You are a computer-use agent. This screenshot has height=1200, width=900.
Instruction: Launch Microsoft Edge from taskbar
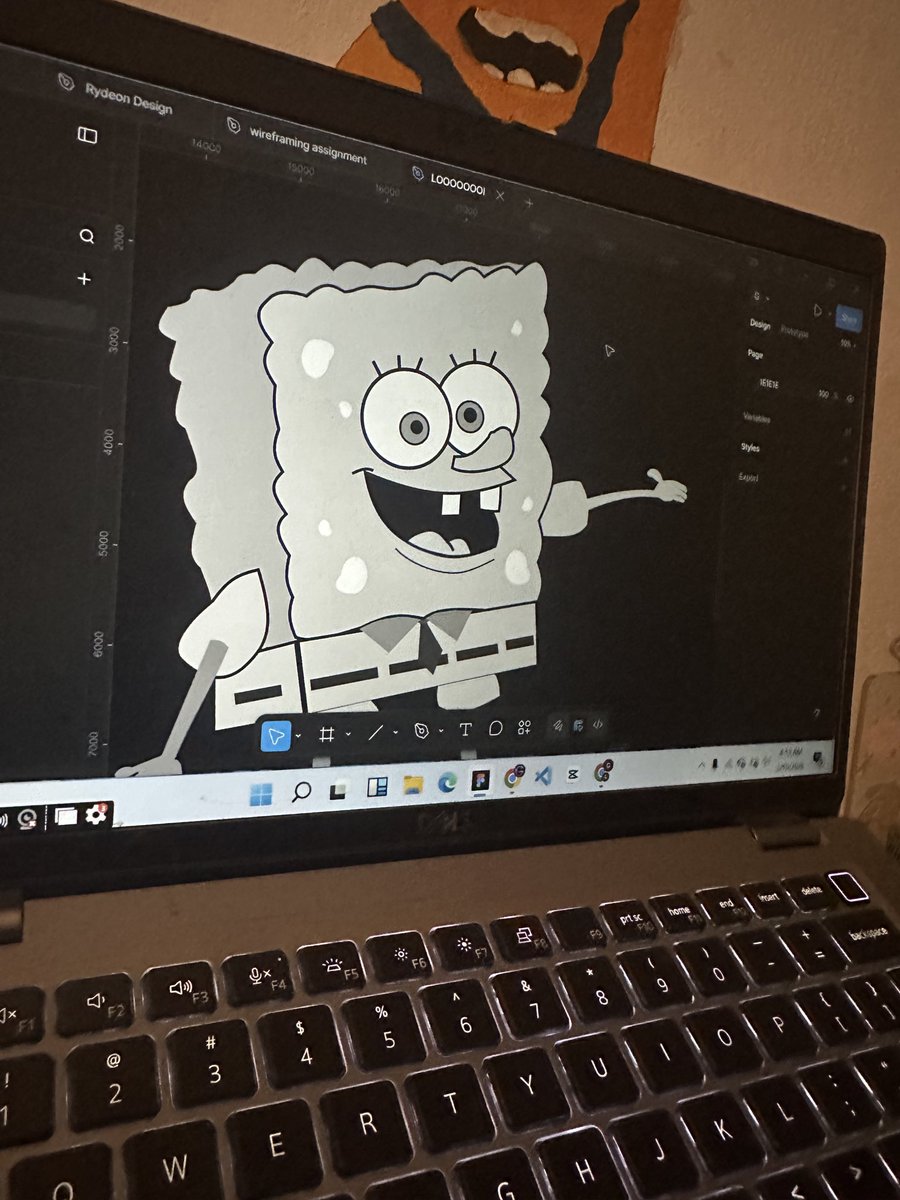click(x=447, y=783)
